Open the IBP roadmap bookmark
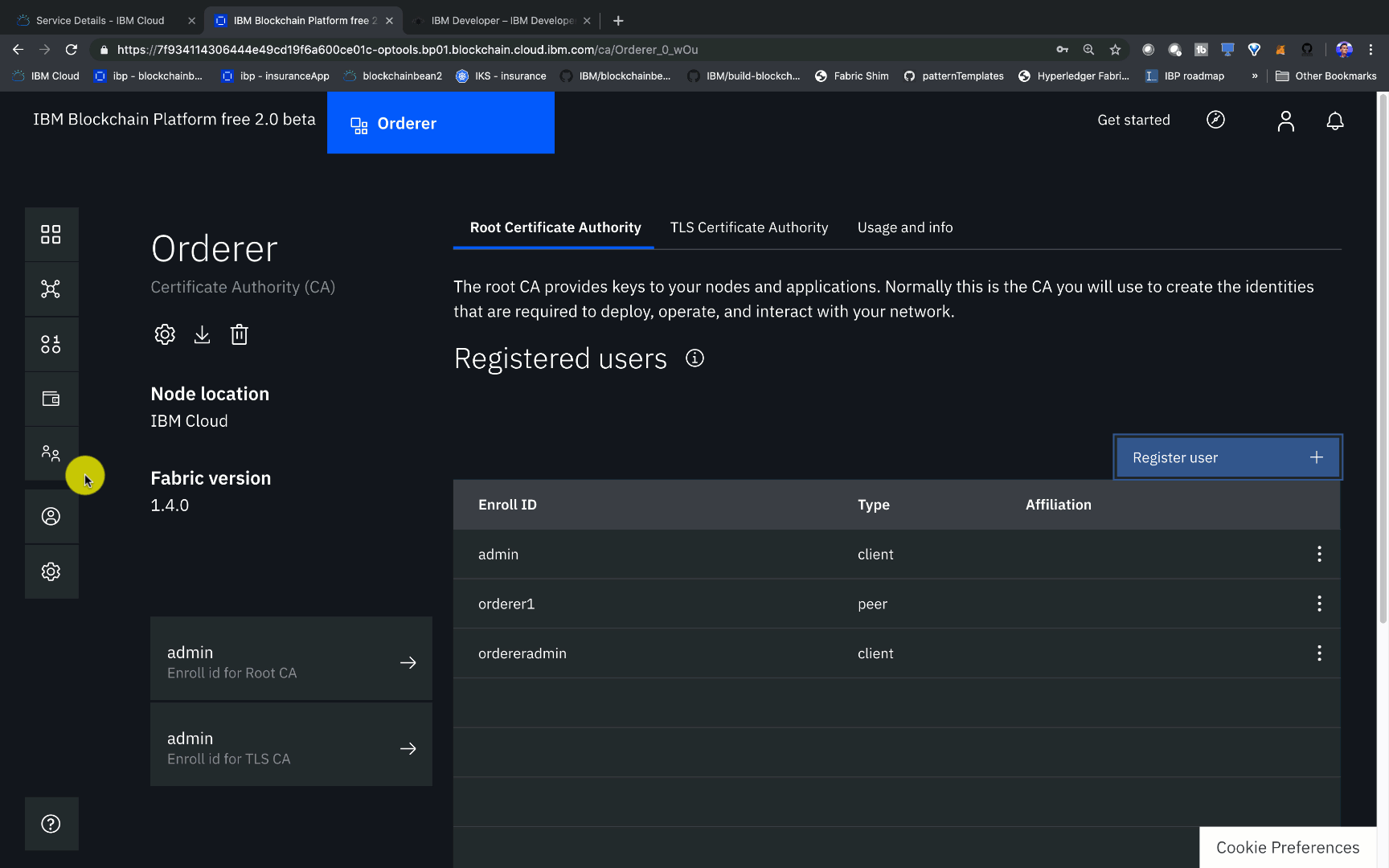1389x868 pixels. click(x=1185, y=76)
